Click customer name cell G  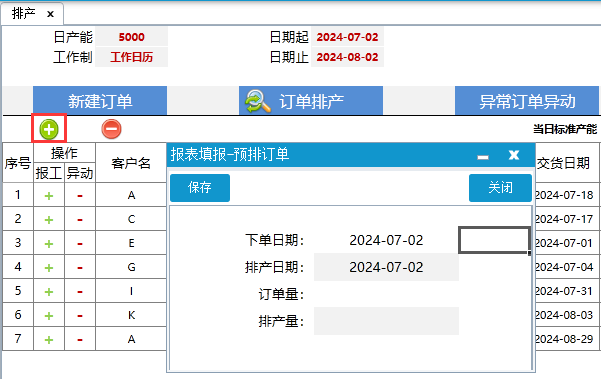(x=131, y=267)
